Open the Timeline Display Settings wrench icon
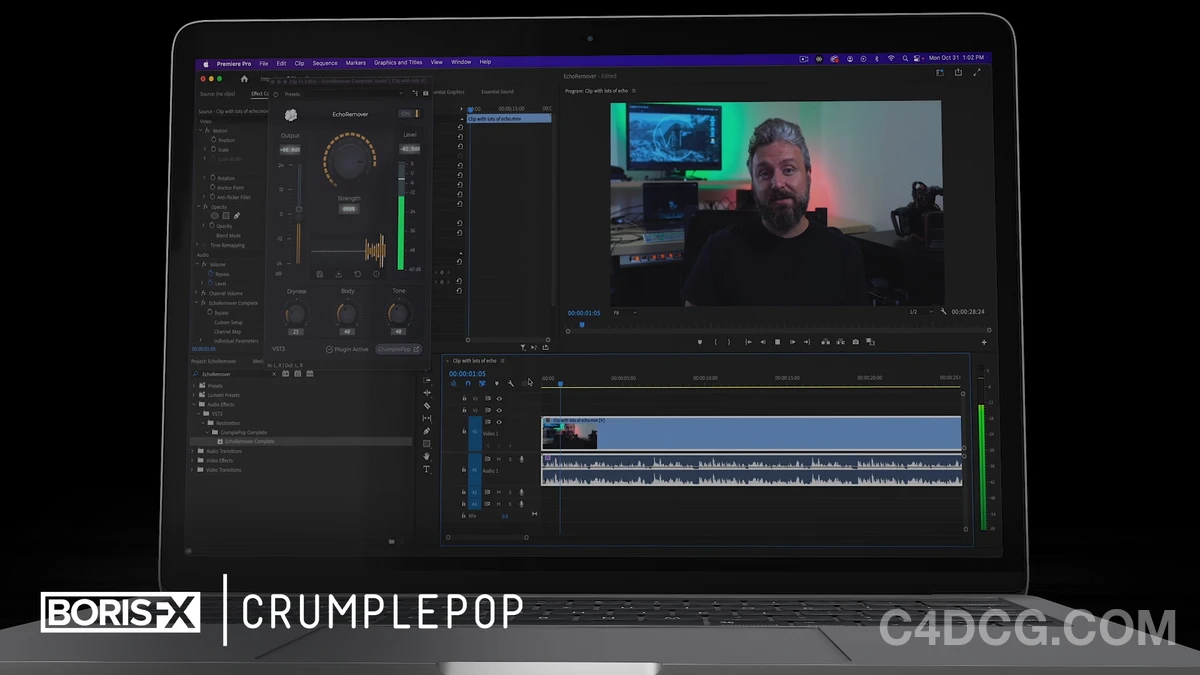The image size is (1200, 675). coord(512,382)
